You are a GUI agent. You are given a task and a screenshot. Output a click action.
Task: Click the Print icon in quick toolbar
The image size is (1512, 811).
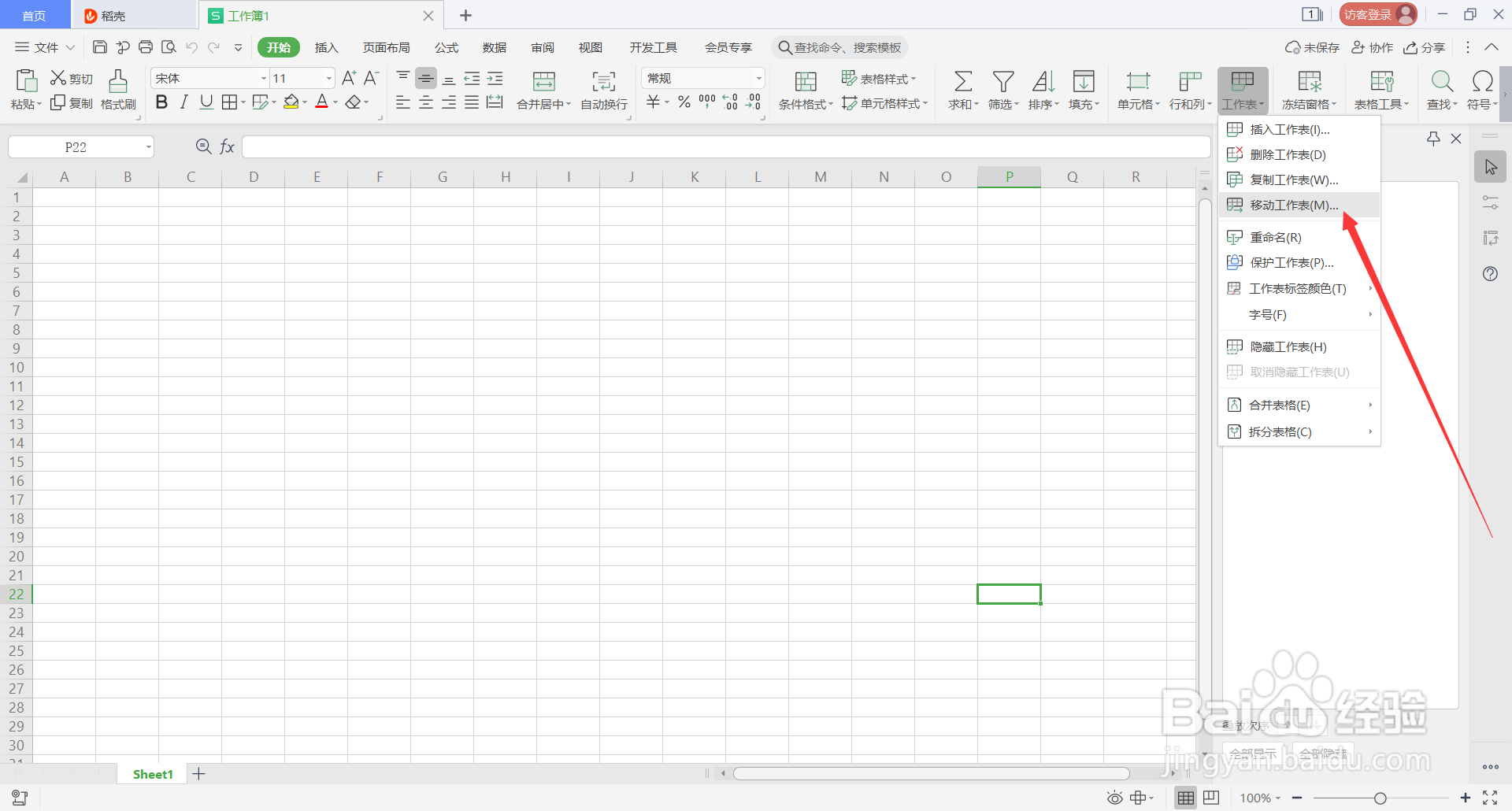[146, 47]
